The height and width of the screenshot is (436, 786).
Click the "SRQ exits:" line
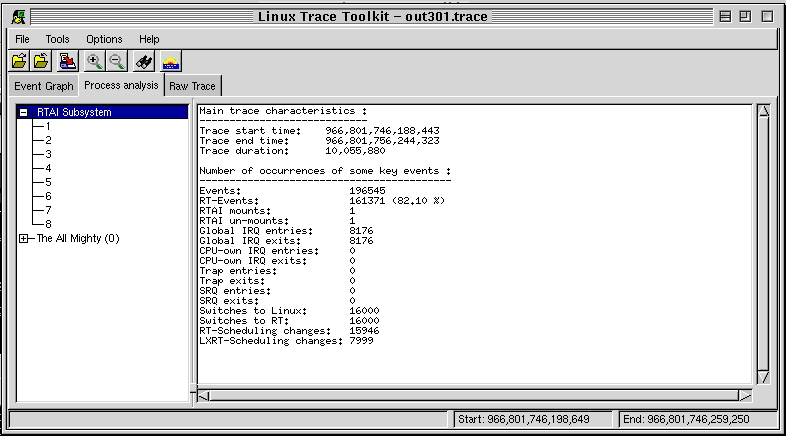(277, 301)
